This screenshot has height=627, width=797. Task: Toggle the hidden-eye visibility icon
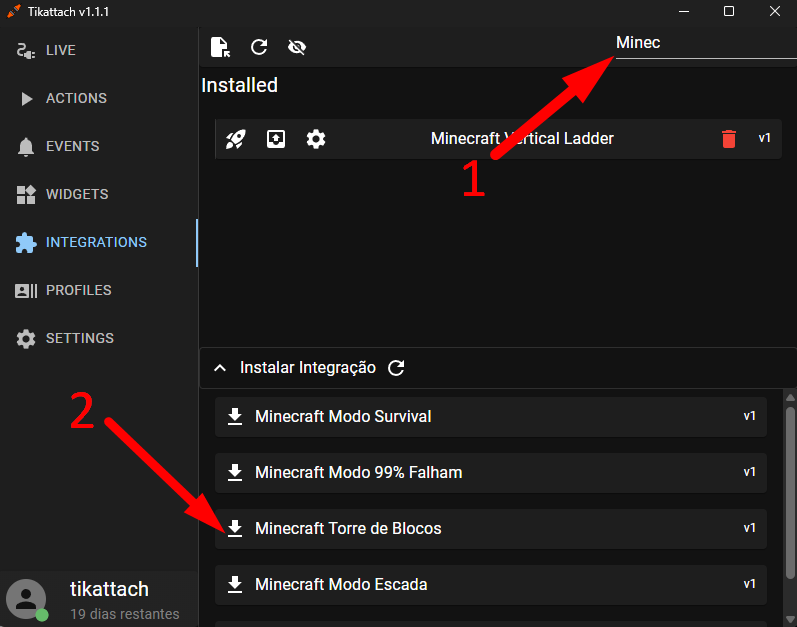(x=297, y=47)
